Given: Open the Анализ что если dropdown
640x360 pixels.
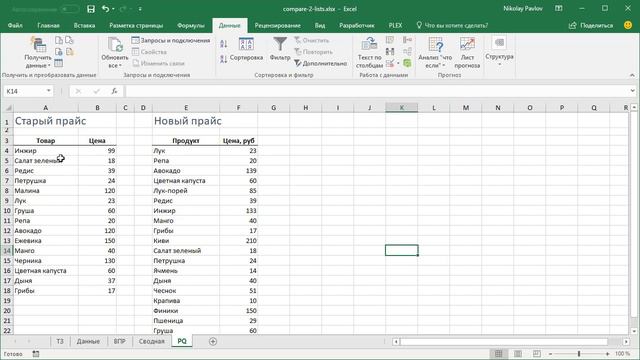Looking at the screenshot, I should 435,52.
